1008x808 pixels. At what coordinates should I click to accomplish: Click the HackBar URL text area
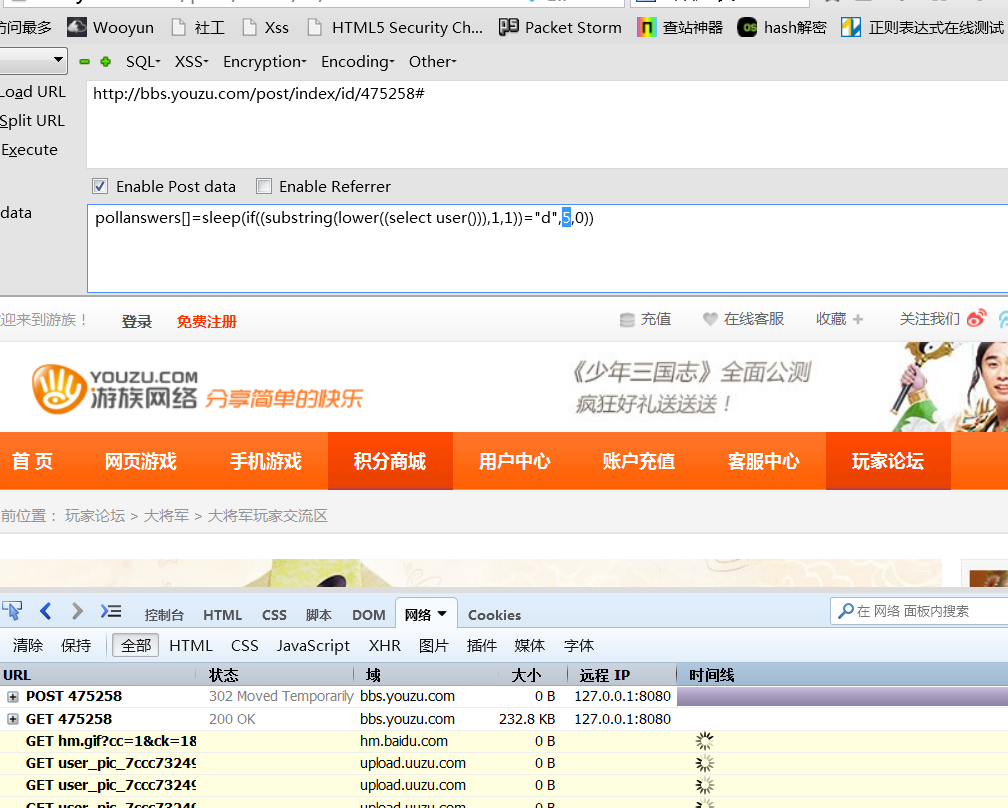tap(548, 125)
